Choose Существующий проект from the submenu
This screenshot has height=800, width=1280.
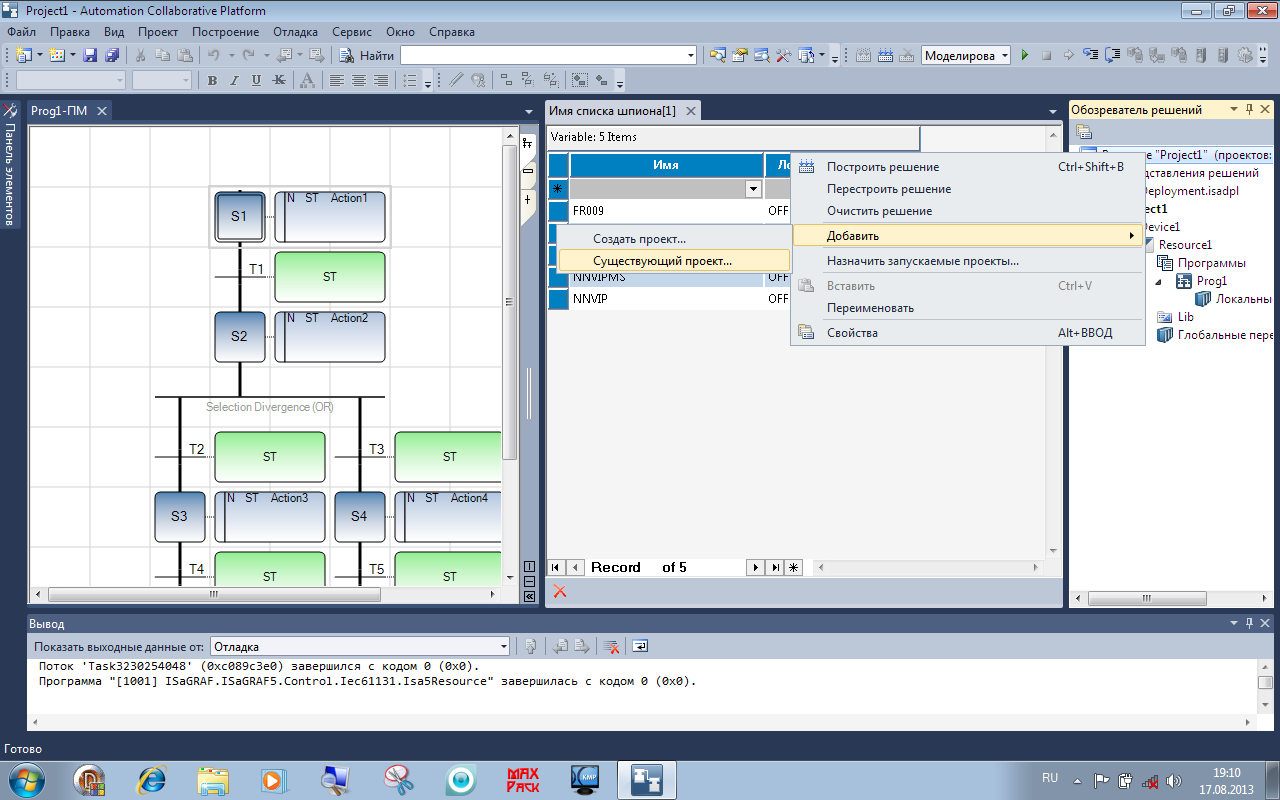pyautogui.click(x=662, y=261)
